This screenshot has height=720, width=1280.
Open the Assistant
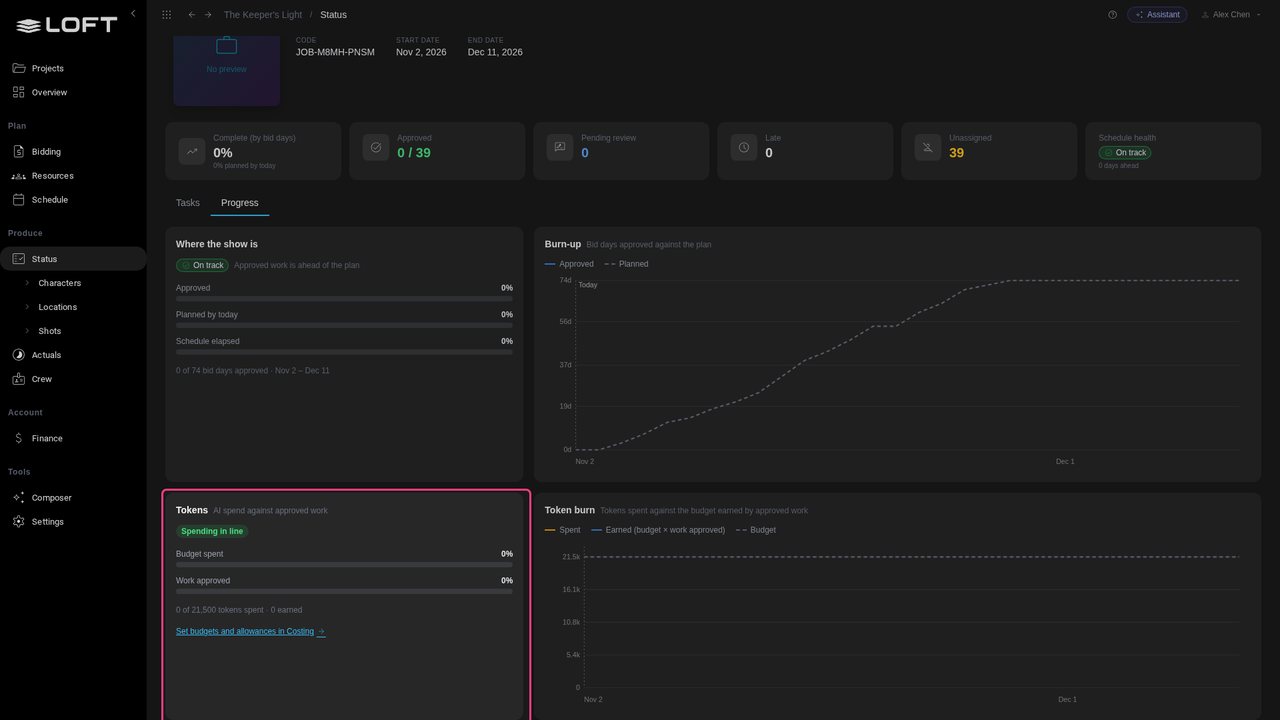(1157, 15)
